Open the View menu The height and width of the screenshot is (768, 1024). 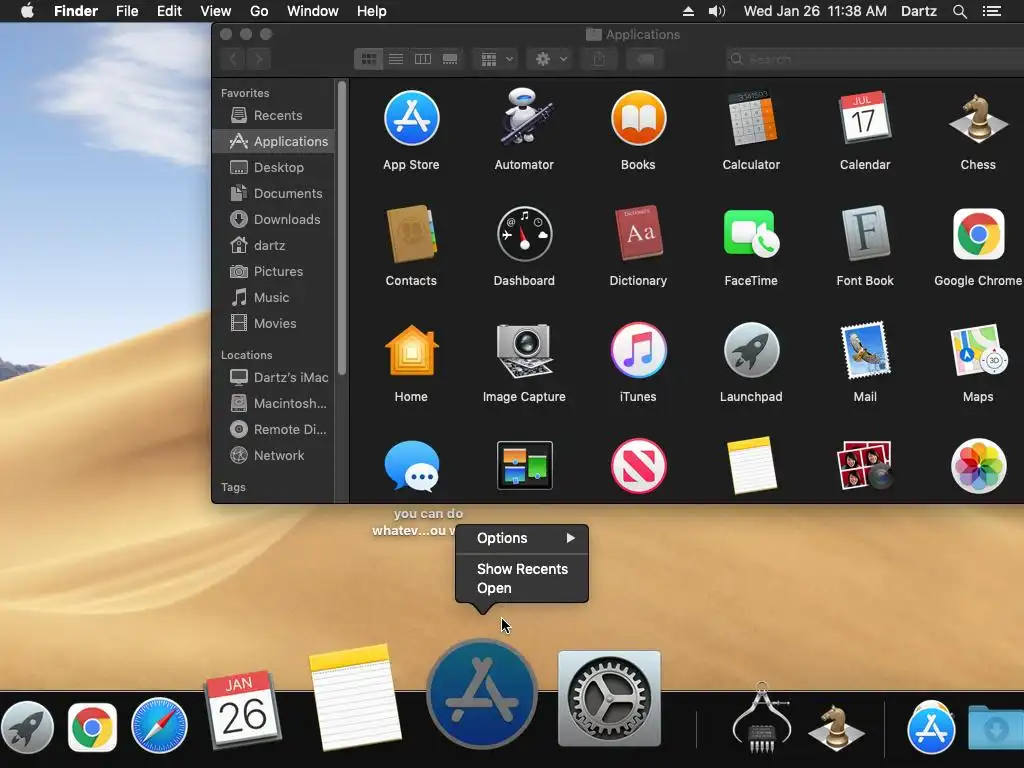(x=216, y=11)
